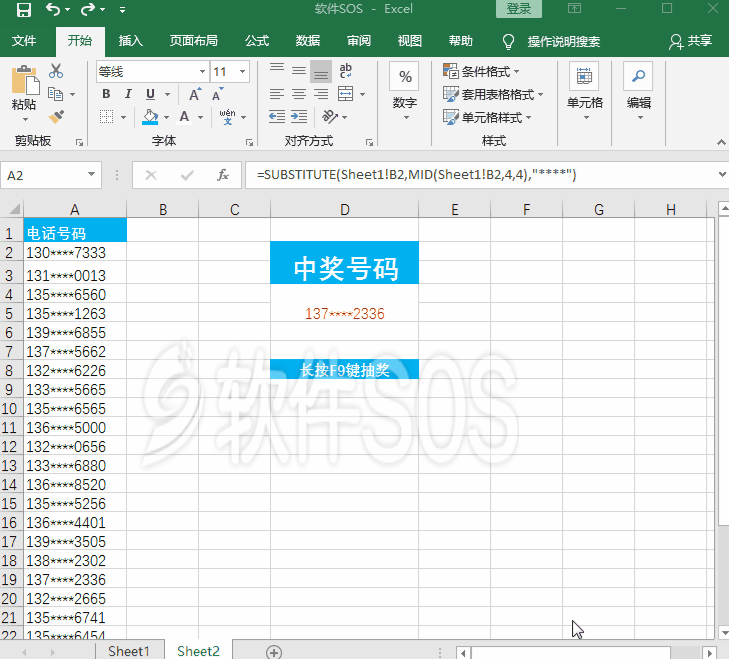Middle align the cell content
Screen dimensions: 729x659
click(x=299, y=71)
